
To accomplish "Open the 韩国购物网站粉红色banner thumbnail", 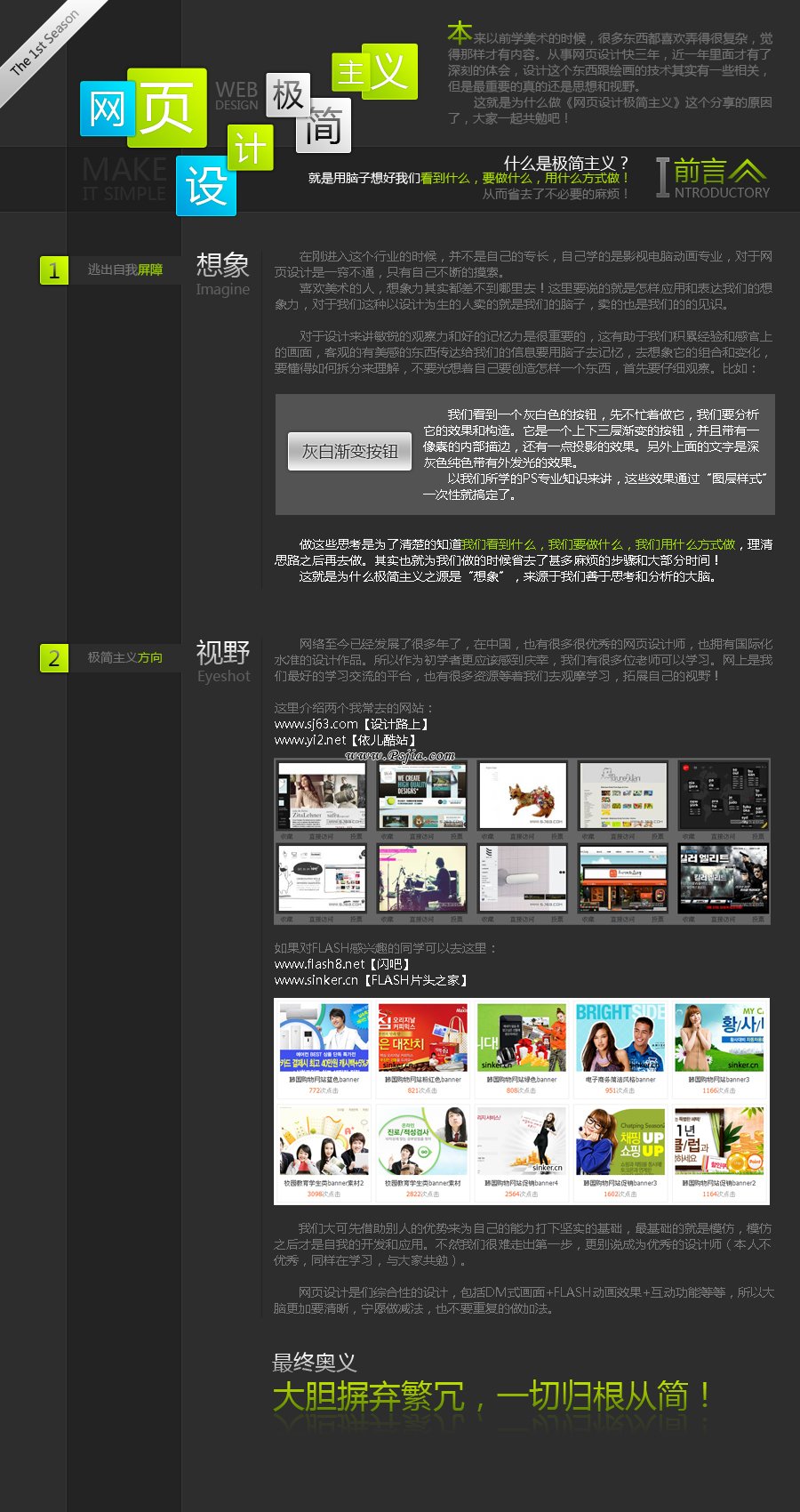I will pyautogui.click(x=422, y=1038).
